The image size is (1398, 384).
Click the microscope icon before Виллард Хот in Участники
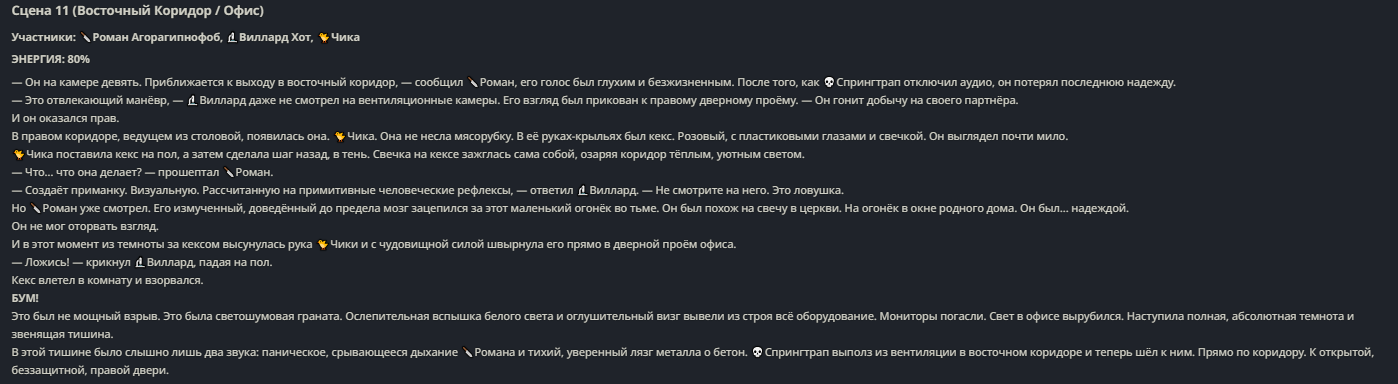click(232, 38)
